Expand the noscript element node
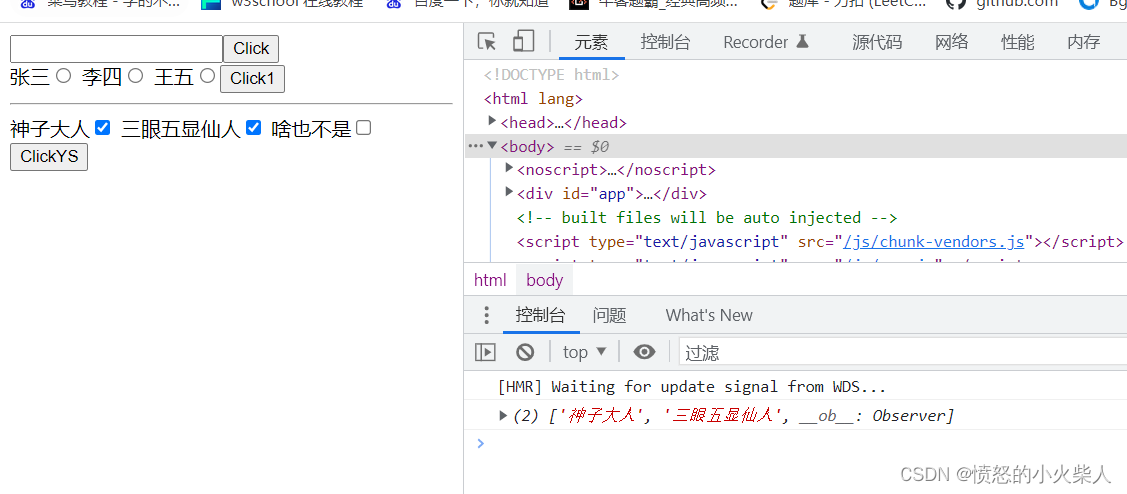This screenshot has width=1127, height=494. [510, 168]
